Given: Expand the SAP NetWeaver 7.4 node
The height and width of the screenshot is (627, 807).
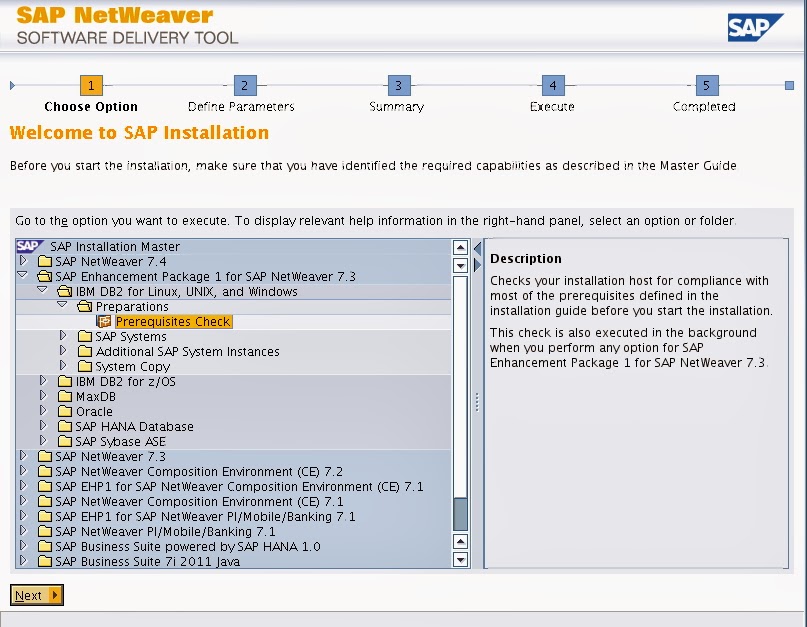Looking at the screenshot, I should [23, 261].
